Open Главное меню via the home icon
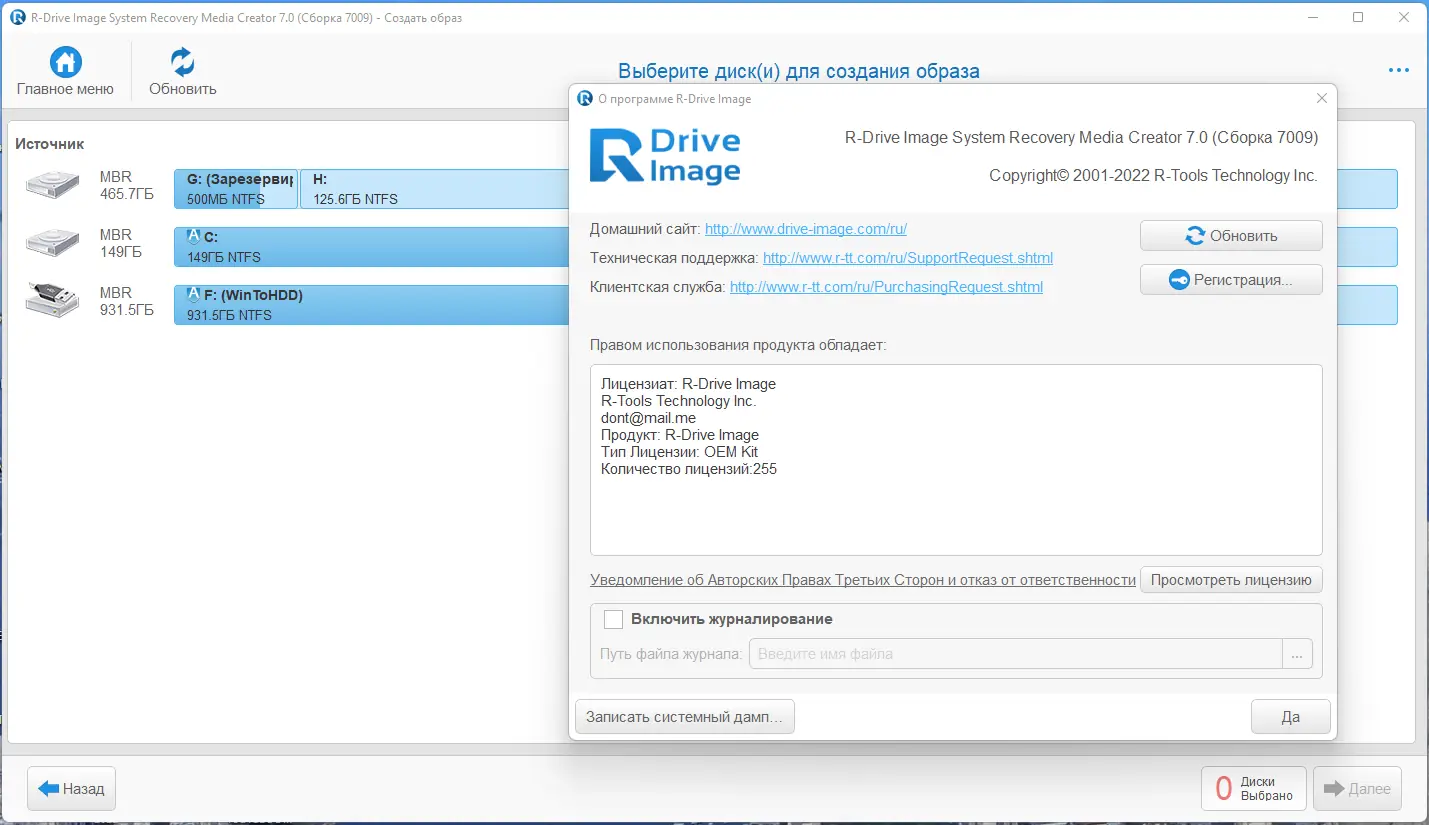The height and width of the screenshot is (825, 1429). (x=66, y=62)
